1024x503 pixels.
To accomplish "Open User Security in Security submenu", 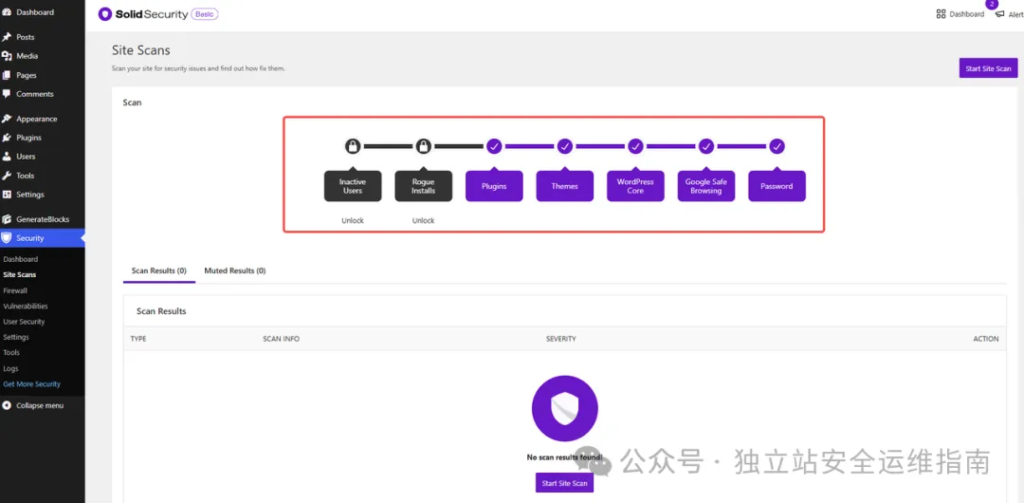I will click(x=24, y=322).
